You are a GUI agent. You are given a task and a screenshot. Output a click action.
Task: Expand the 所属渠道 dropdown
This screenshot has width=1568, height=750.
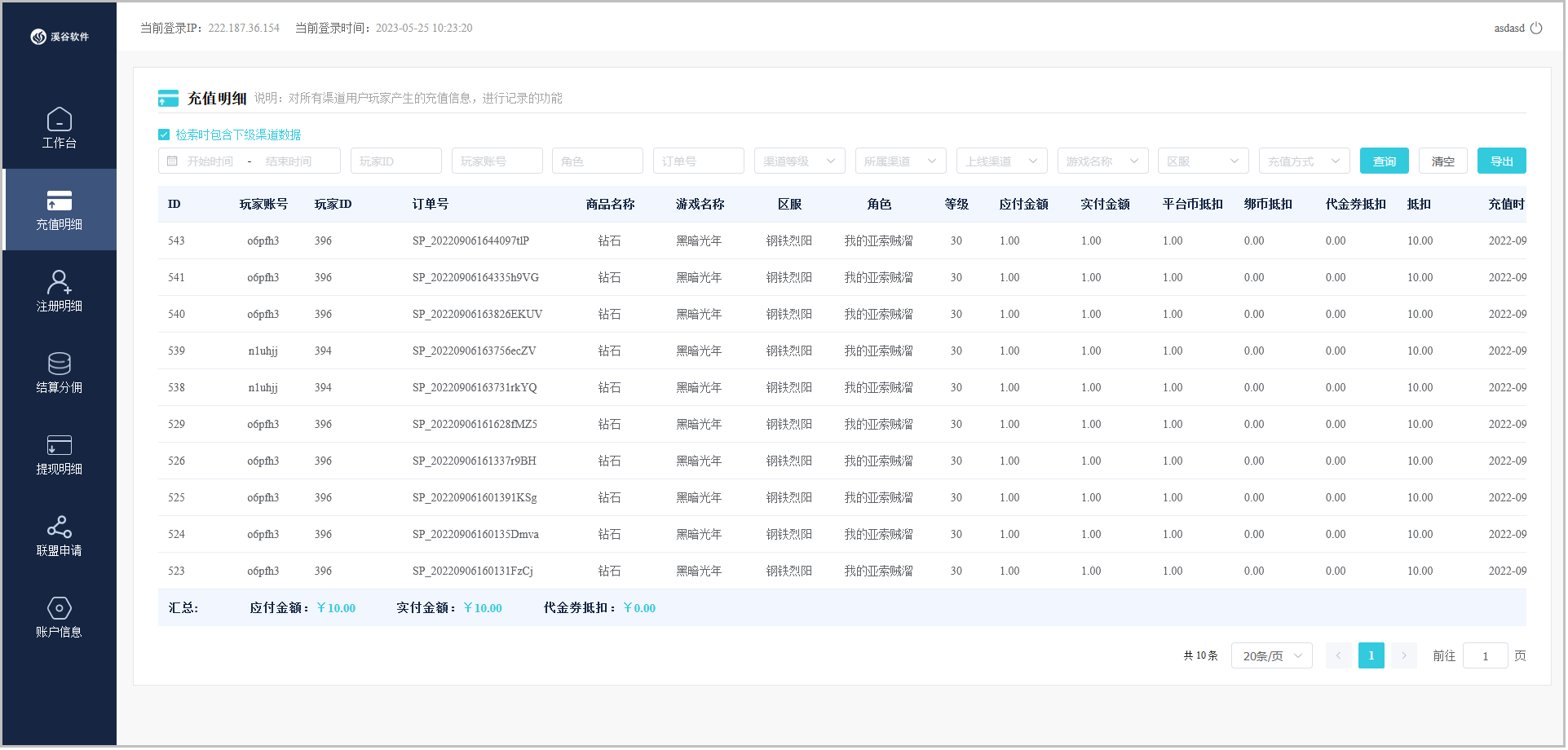900,161
